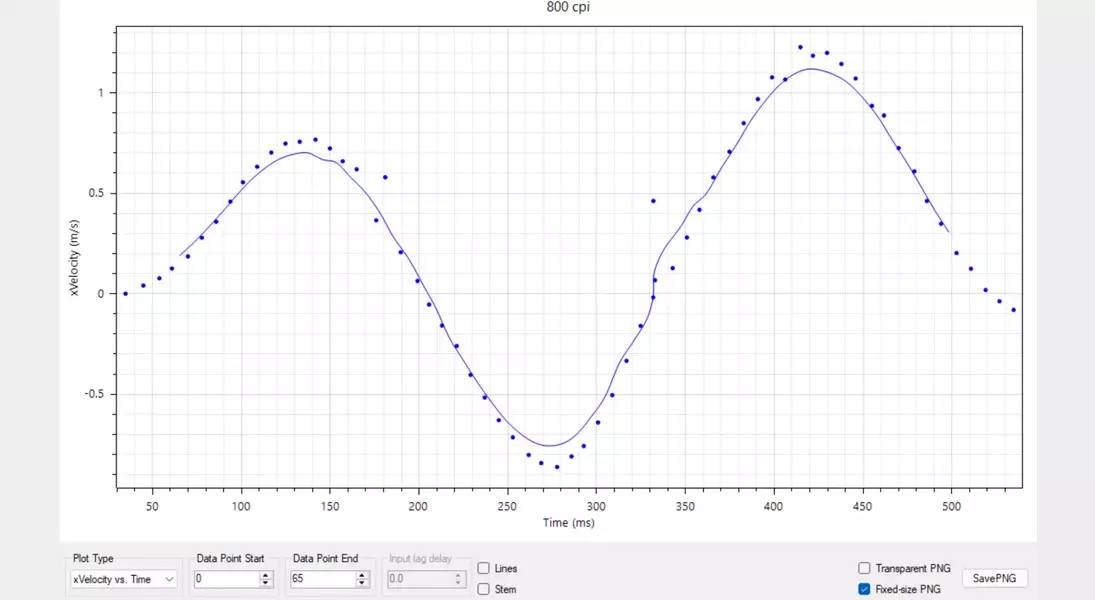This screenshot has width=1095, height=600.
Task: Click the SavePNG button
Action: [x=994, y=579]
